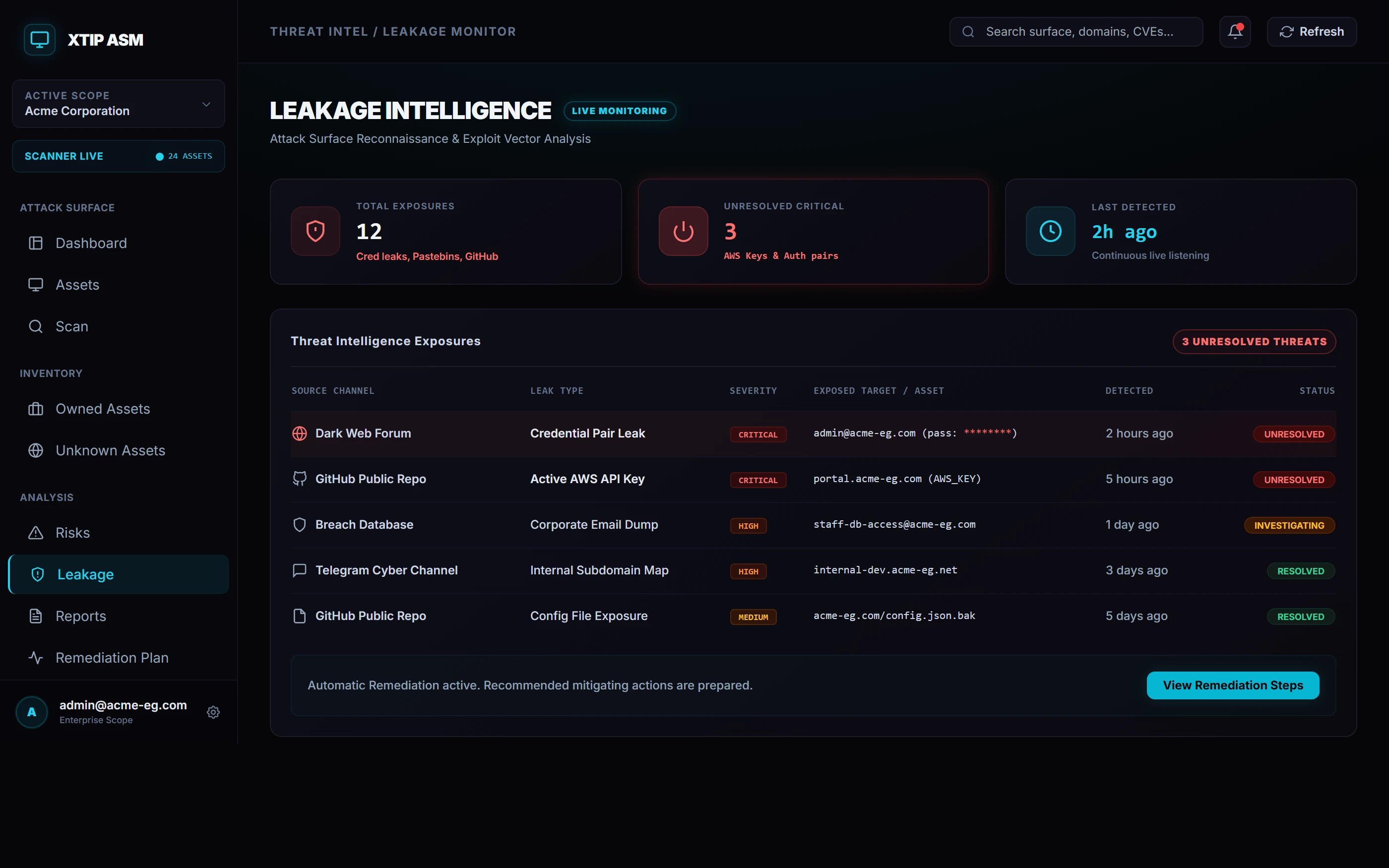The width and height of the screenshot is (1389, 868).
Task: Expand the Active Scope Acme Corporation dropdown
Action: pos(118,103)
